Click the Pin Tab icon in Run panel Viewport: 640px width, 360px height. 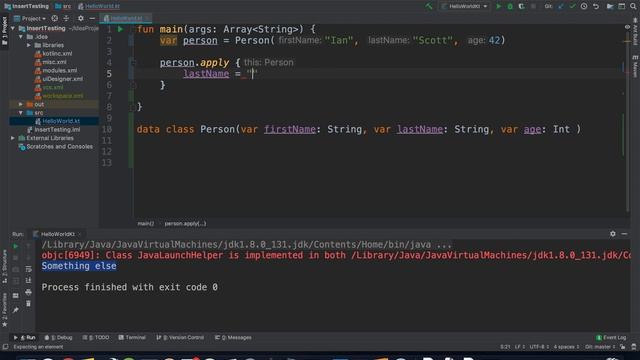[16, 310]
